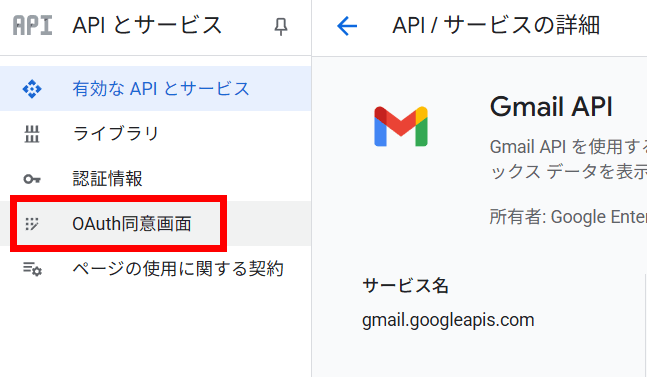Click the API / サービスの詳細 title

click(496, 26)
